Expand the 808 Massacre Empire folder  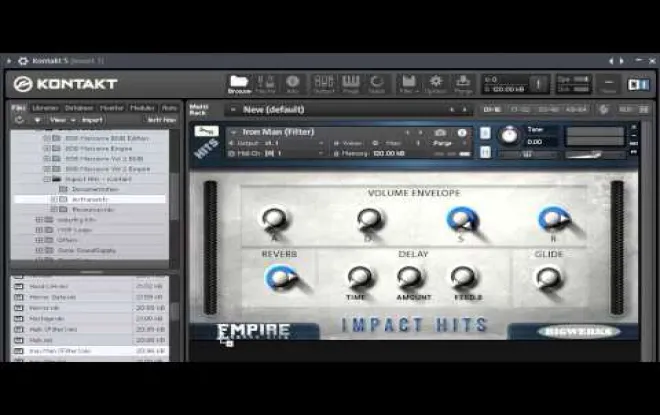pyautogui.click(x=47, y=148)
